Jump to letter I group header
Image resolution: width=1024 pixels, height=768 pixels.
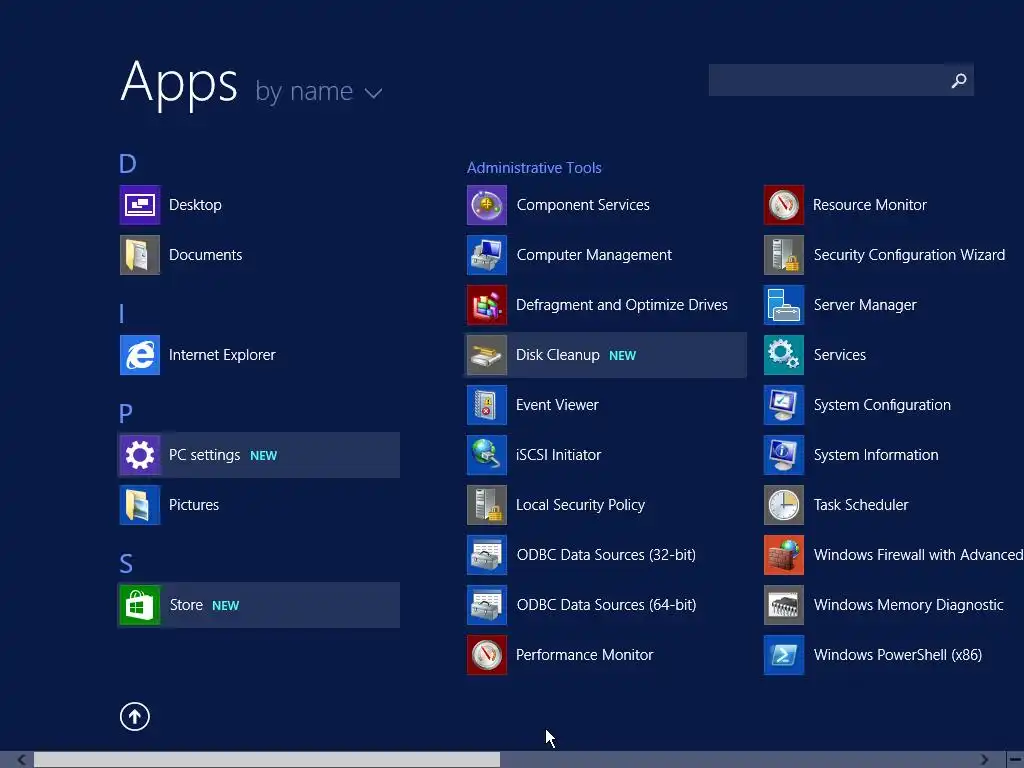pyautogui.click(x=121, y=313)
